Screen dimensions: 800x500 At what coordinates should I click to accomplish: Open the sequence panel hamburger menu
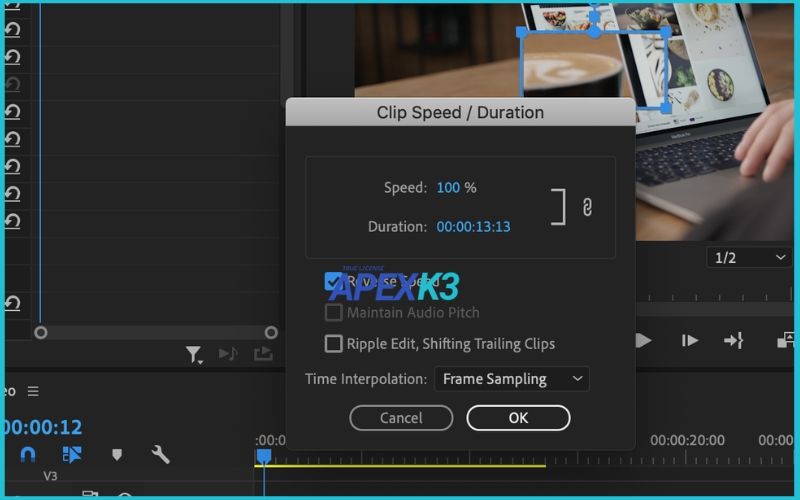pos(33,391)
